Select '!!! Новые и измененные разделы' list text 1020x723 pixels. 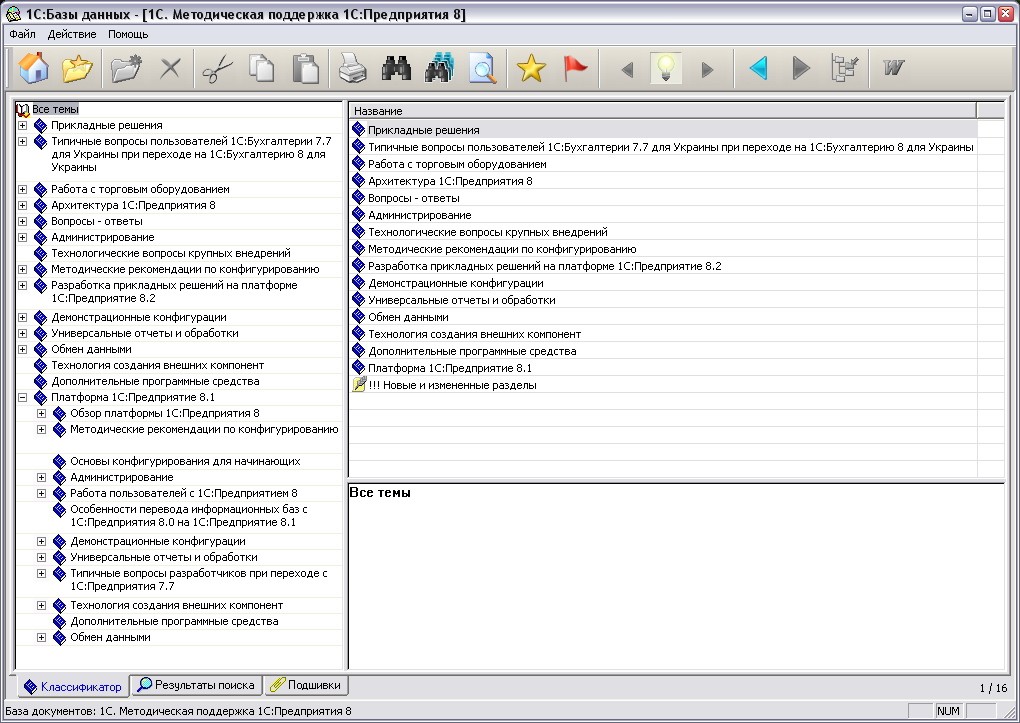pyautogui.click(x=452, y=385)
